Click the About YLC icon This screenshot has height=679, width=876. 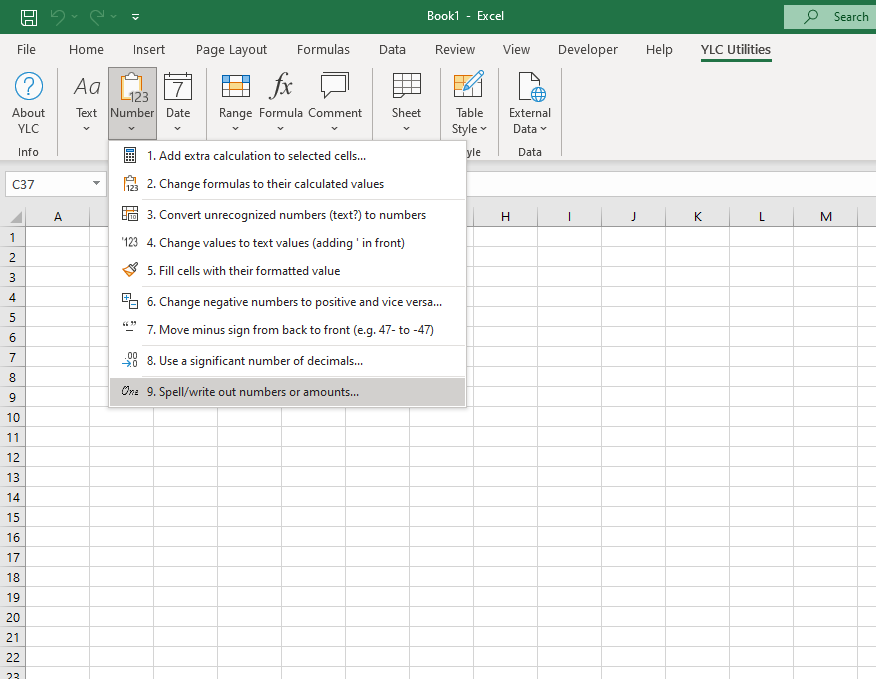pos(29,88)
